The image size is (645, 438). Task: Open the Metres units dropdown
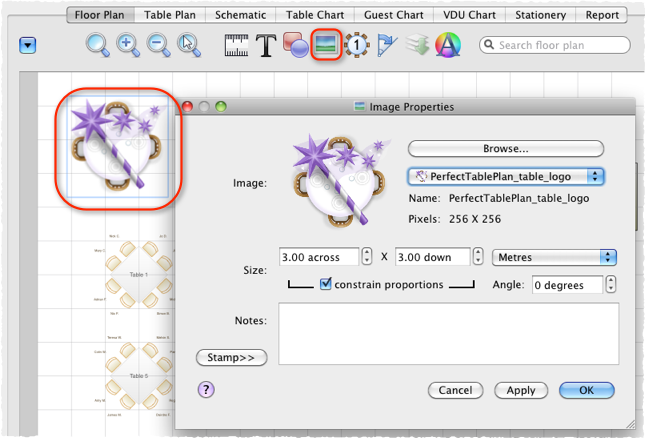(554, 257)
